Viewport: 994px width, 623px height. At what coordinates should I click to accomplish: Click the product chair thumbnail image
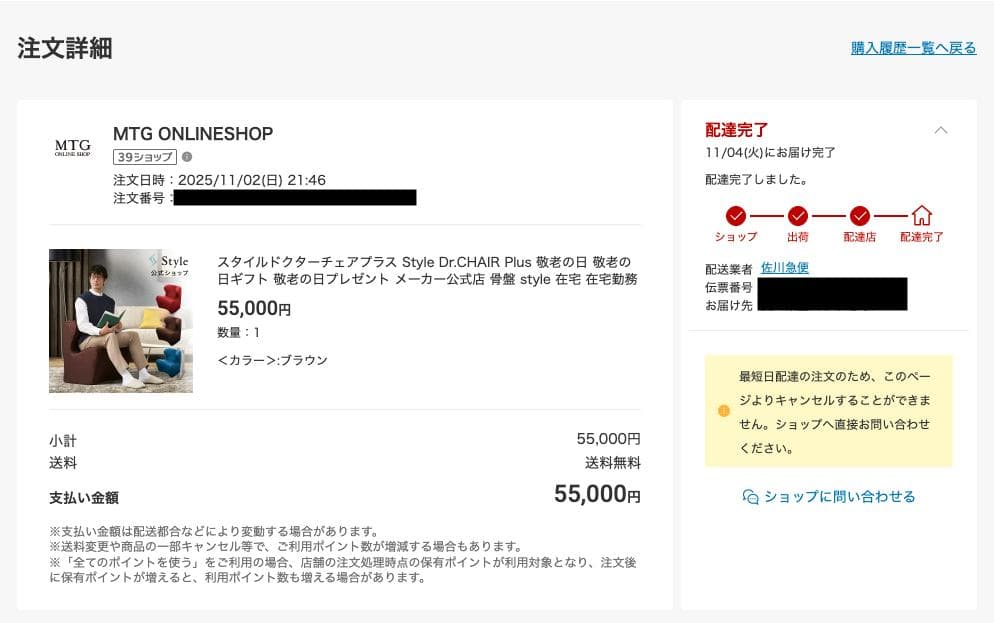[120, 321]
